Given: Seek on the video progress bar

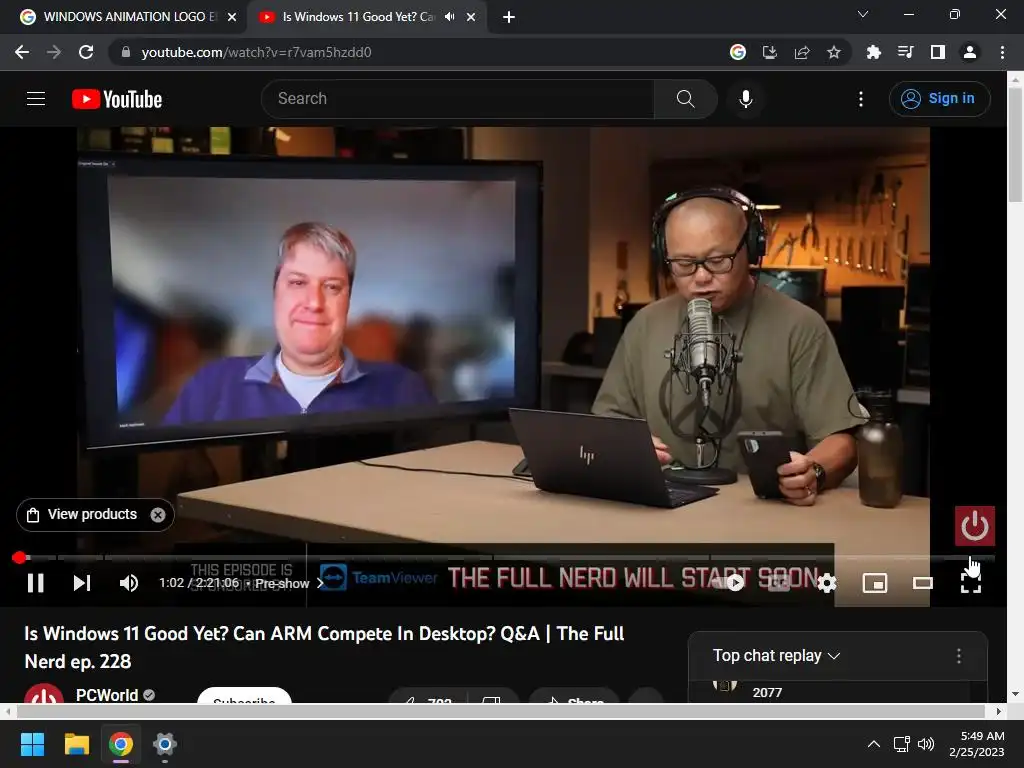Looking at the screenshot, I should [x=503, y=557].
